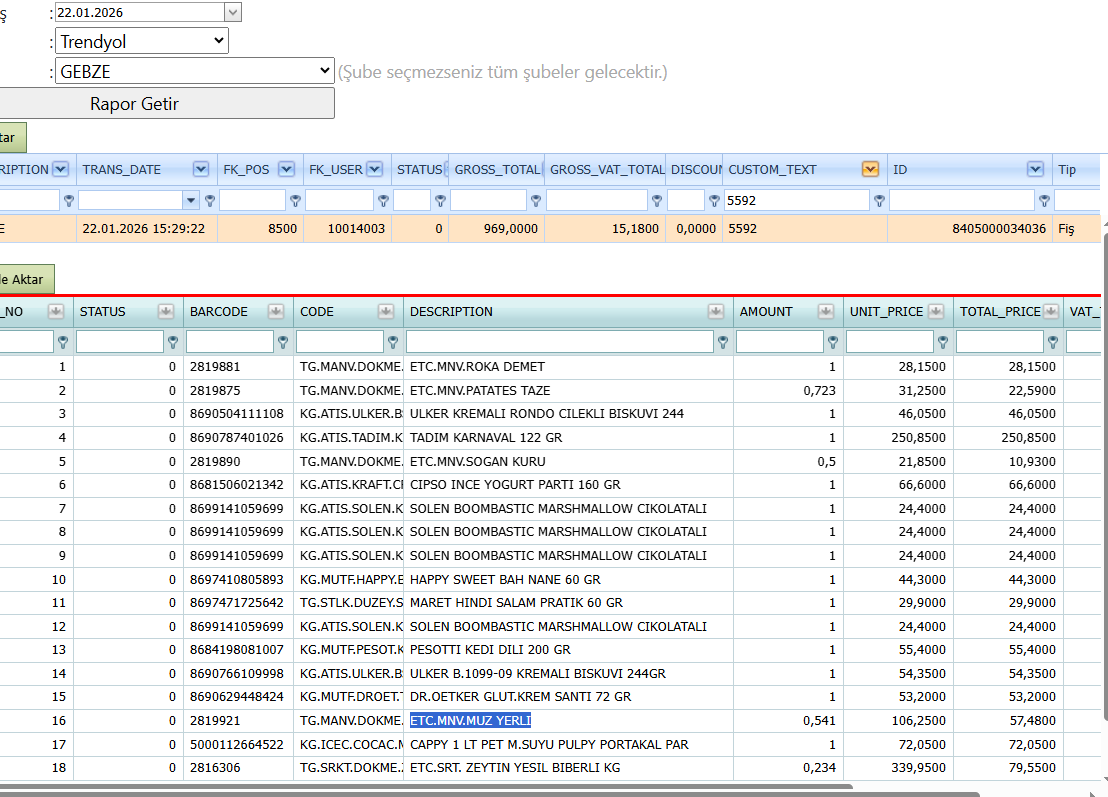Select row HAPPY SWEET BAH NANE 60 GR

[x=550, y=579]
